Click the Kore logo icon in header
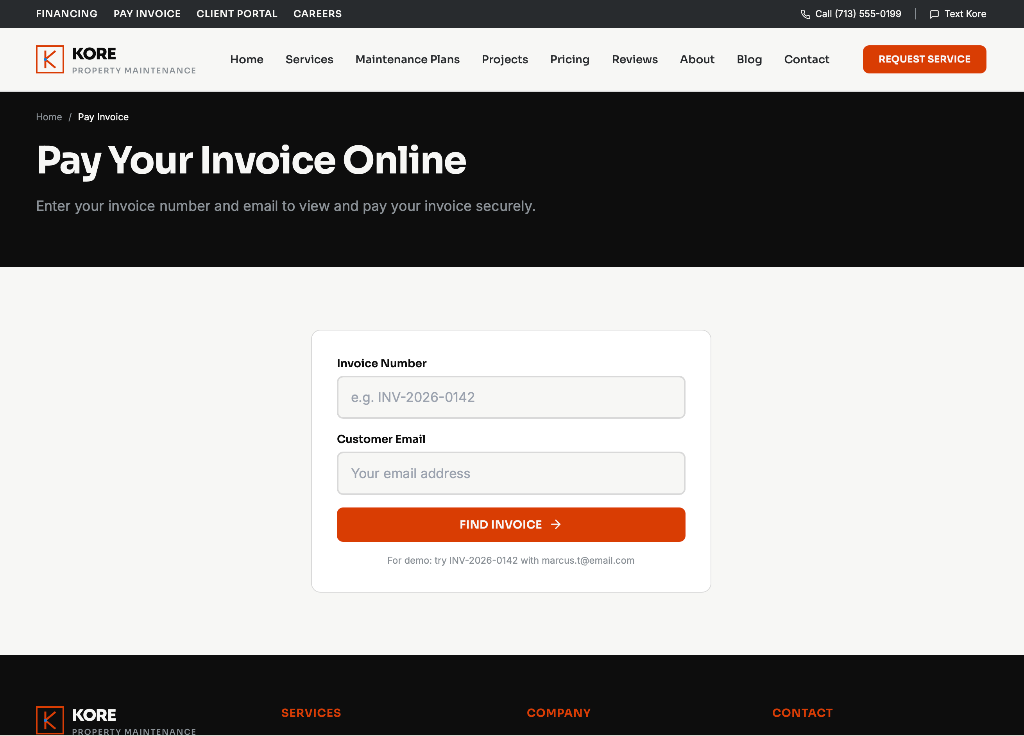This screenshot has height=736, width=1024. pos(50,59)
